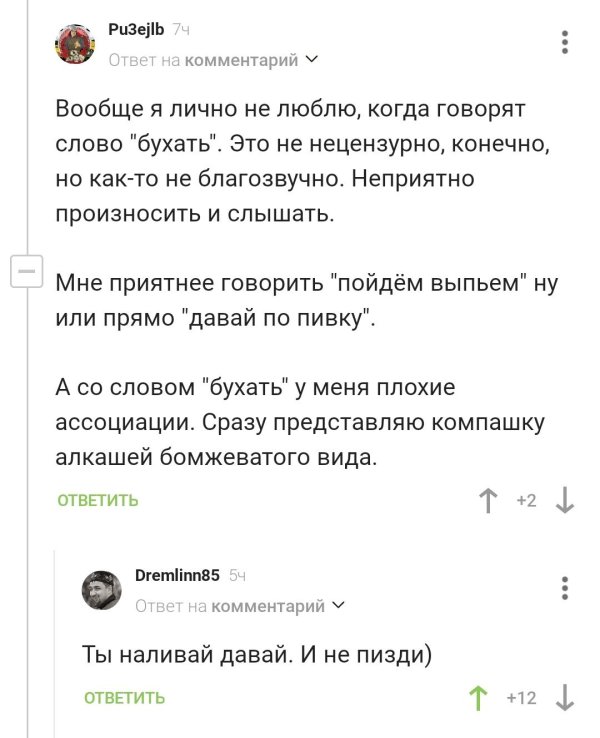Screen dimensions: 600x738
Task: Click ОТВЕТИТЬ under Pu3ejlb's comment
Action: coord(98,500)
